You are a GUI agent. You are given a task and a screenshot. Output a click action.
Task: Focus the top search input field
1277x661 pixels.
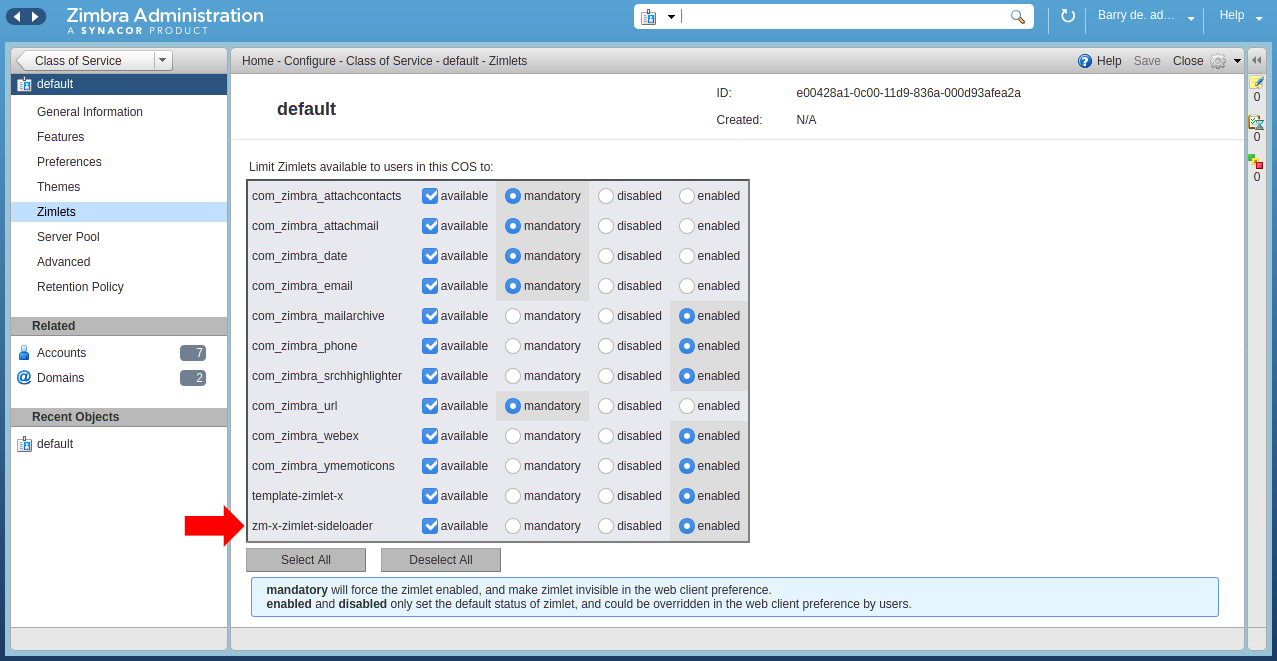tap(843, 17)
